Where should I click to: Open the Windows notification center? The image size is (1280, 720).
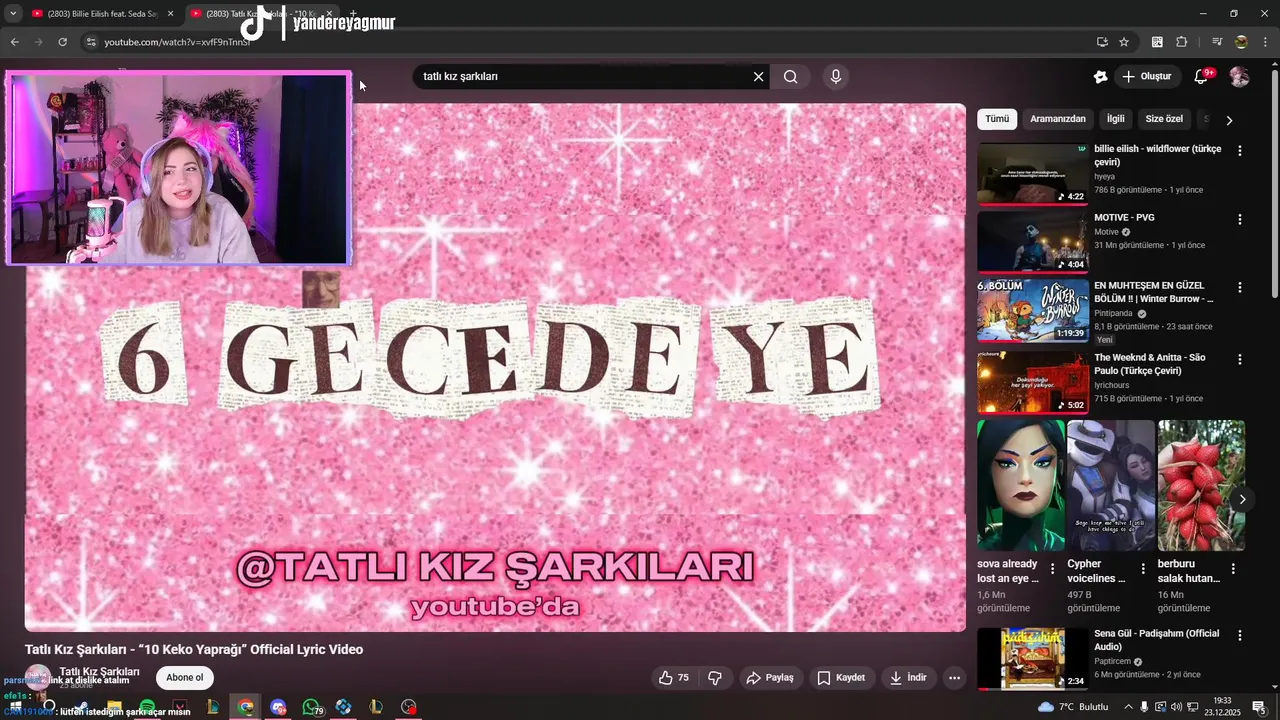(1260, 707)
